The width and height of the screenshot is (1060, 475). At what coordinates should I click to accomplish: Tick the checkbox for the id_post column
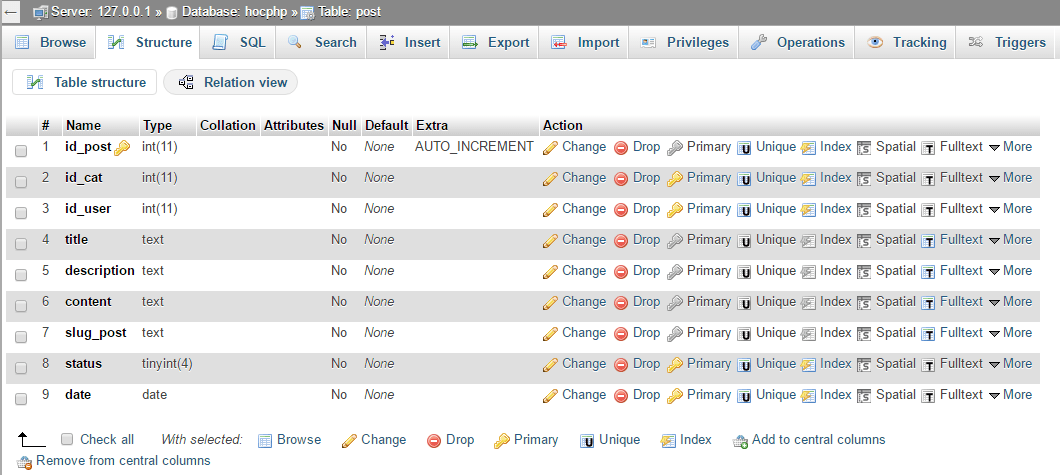point(21,150)
